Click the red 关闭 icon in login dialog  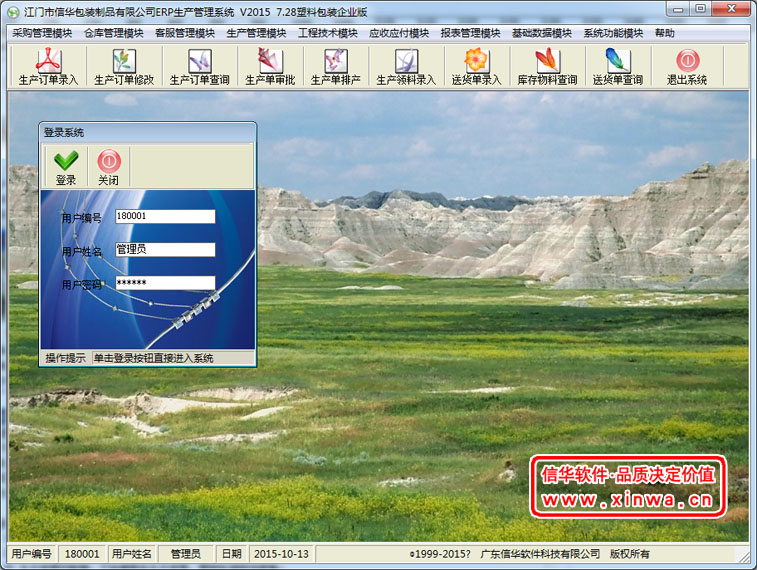coord(109,167)
